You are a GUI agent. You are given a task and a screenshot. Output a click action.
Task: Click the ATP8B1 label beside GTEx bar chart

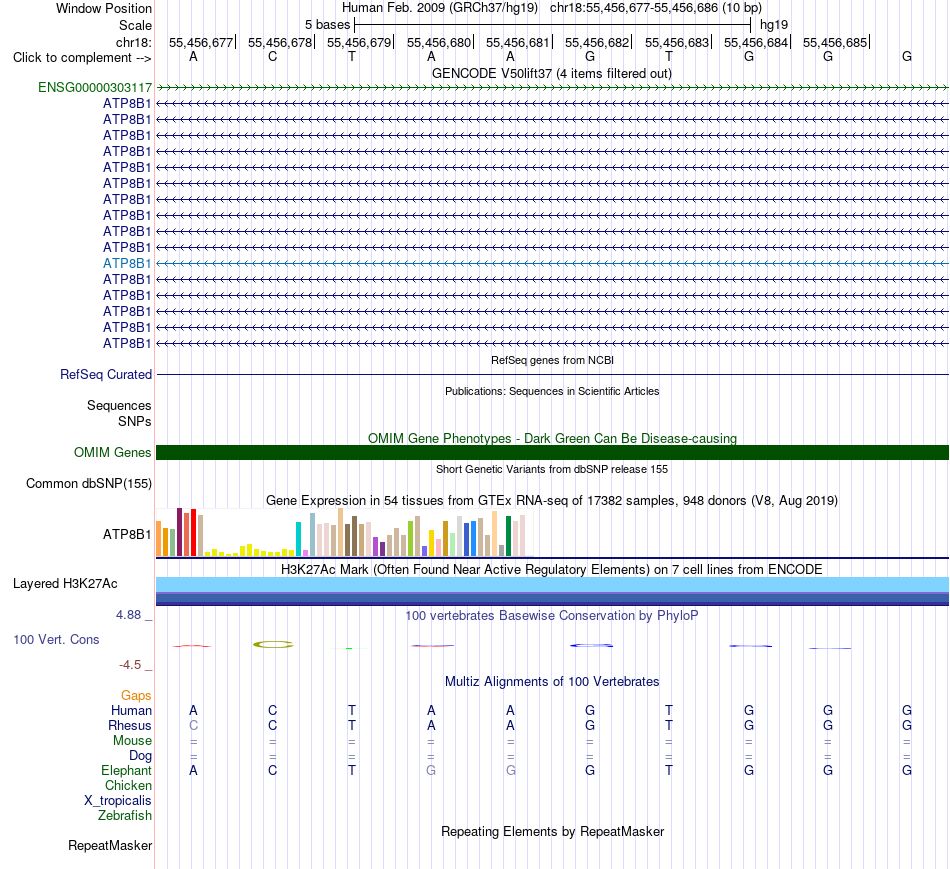(127, 534)
